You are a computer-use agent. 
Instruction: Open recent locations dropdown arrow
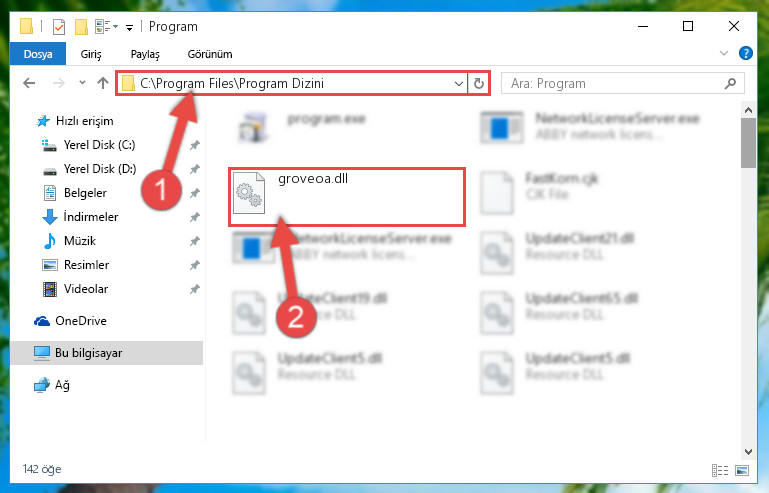coord(82,83)
